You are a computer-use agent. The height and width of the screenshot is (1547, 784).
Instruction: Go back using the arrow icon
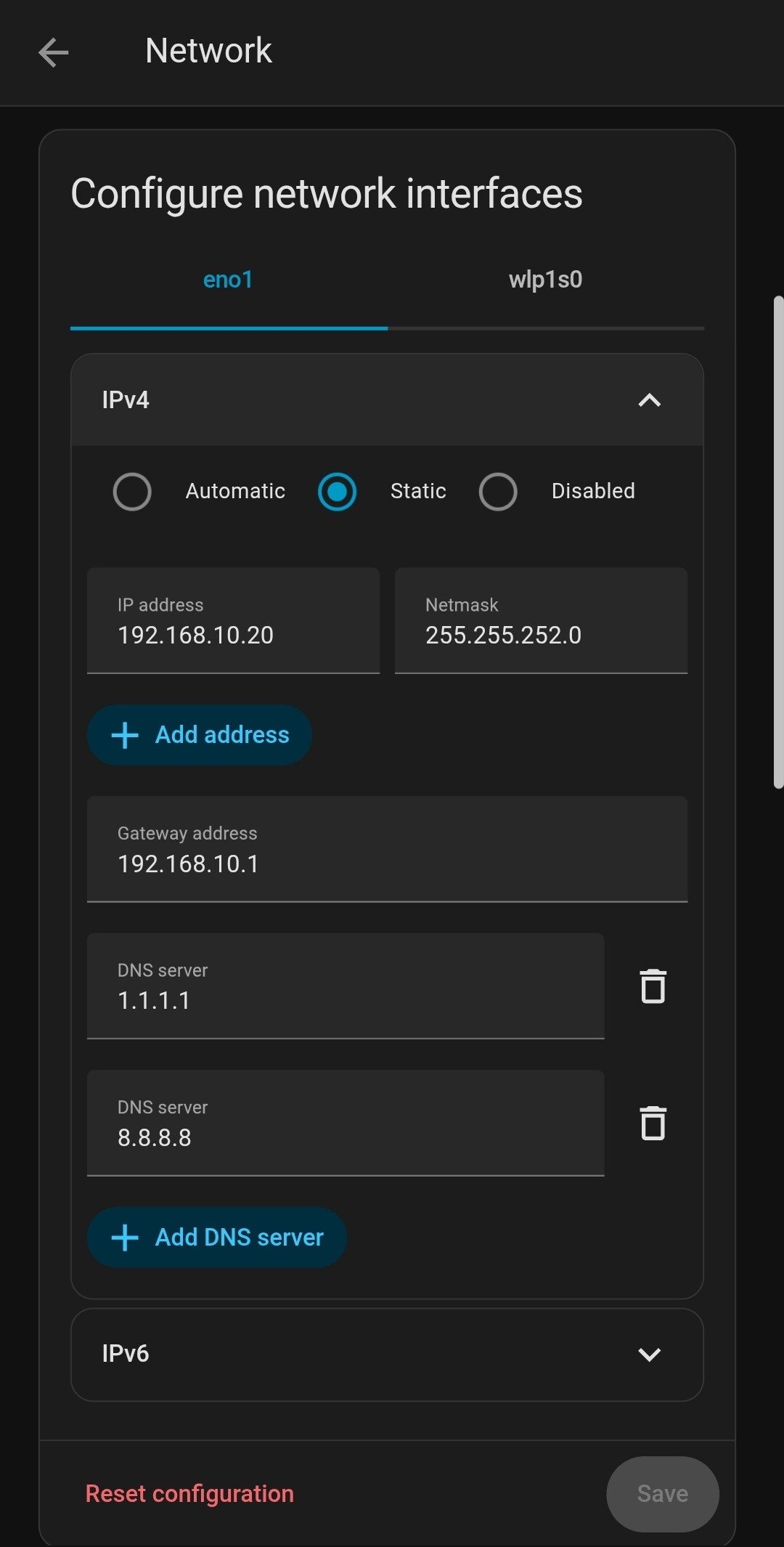(54, 52)
